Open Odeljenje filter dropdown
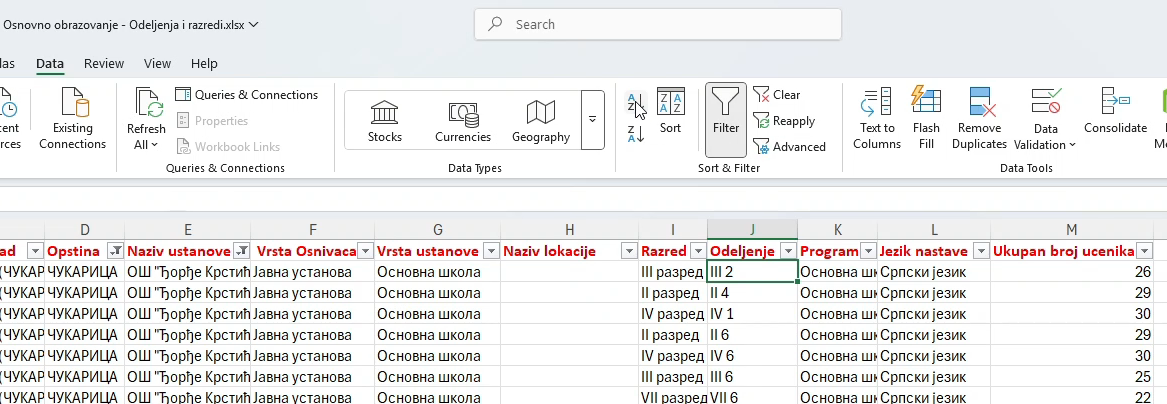This screenshot has width=1167, height=404. [x=788, y=251]
